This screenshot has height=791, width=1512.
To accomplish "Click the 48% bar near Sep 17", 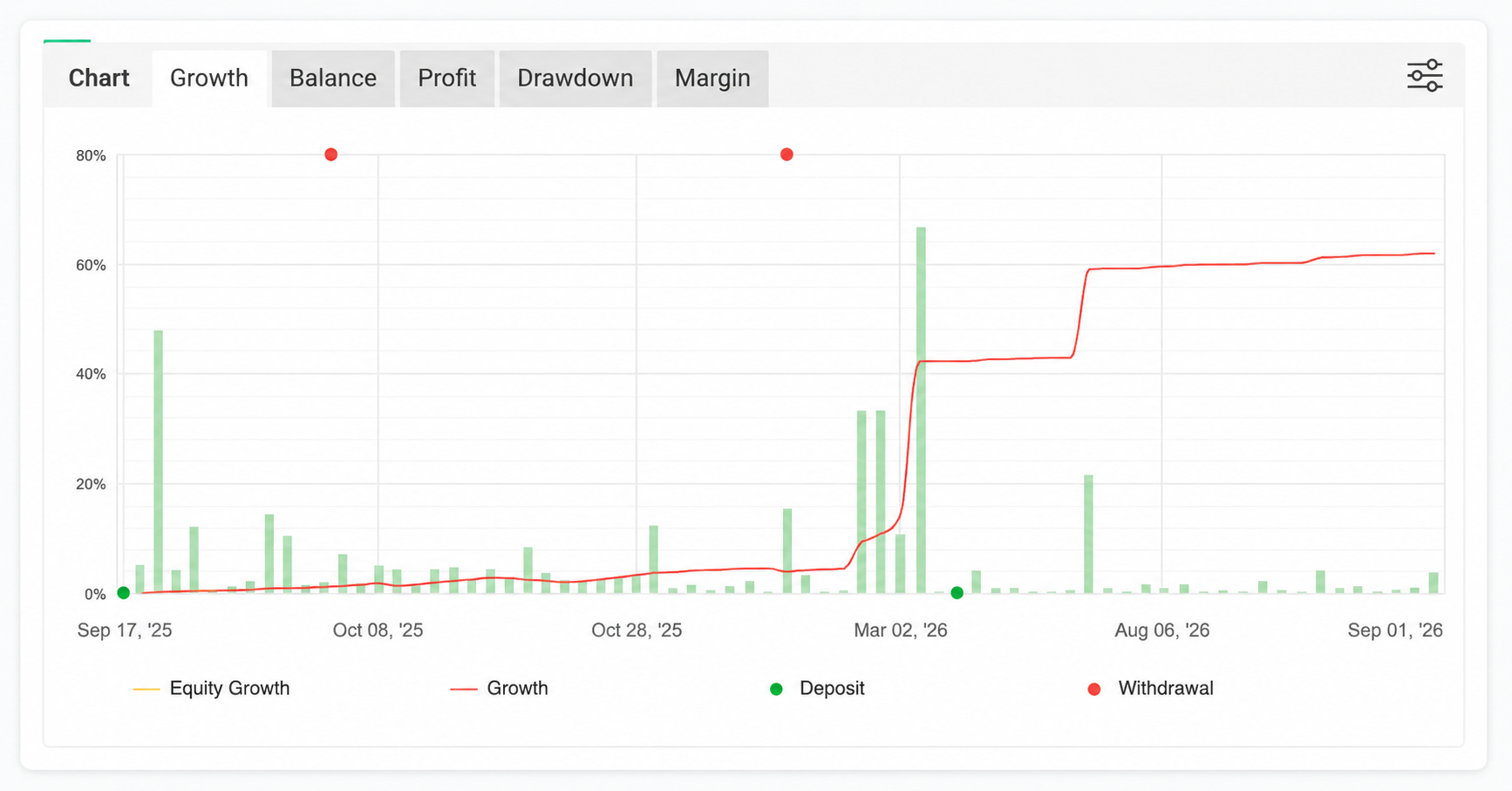I will [x=158, y=462].
